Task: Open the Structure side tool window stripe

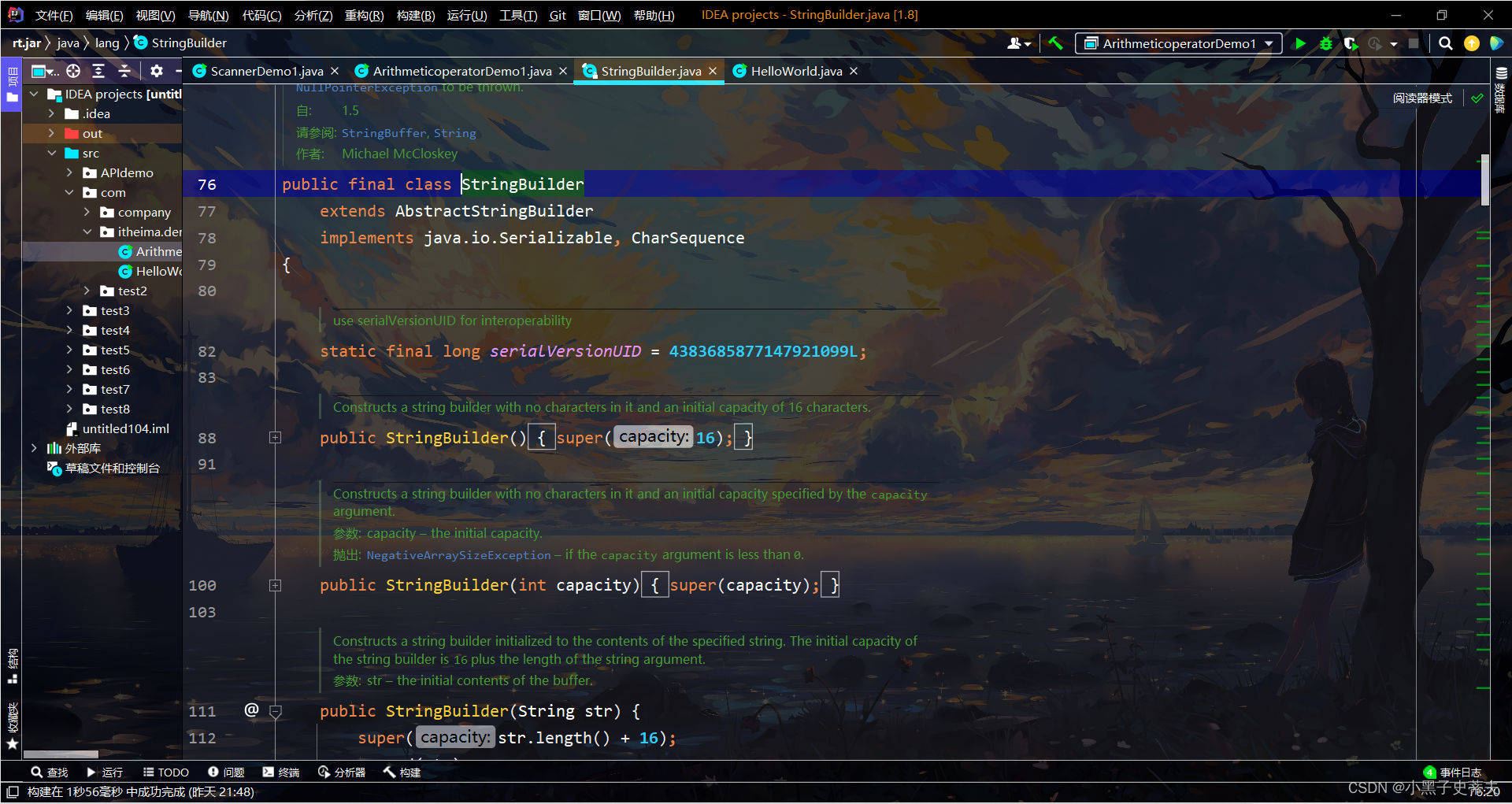Action: pos(11,665)
